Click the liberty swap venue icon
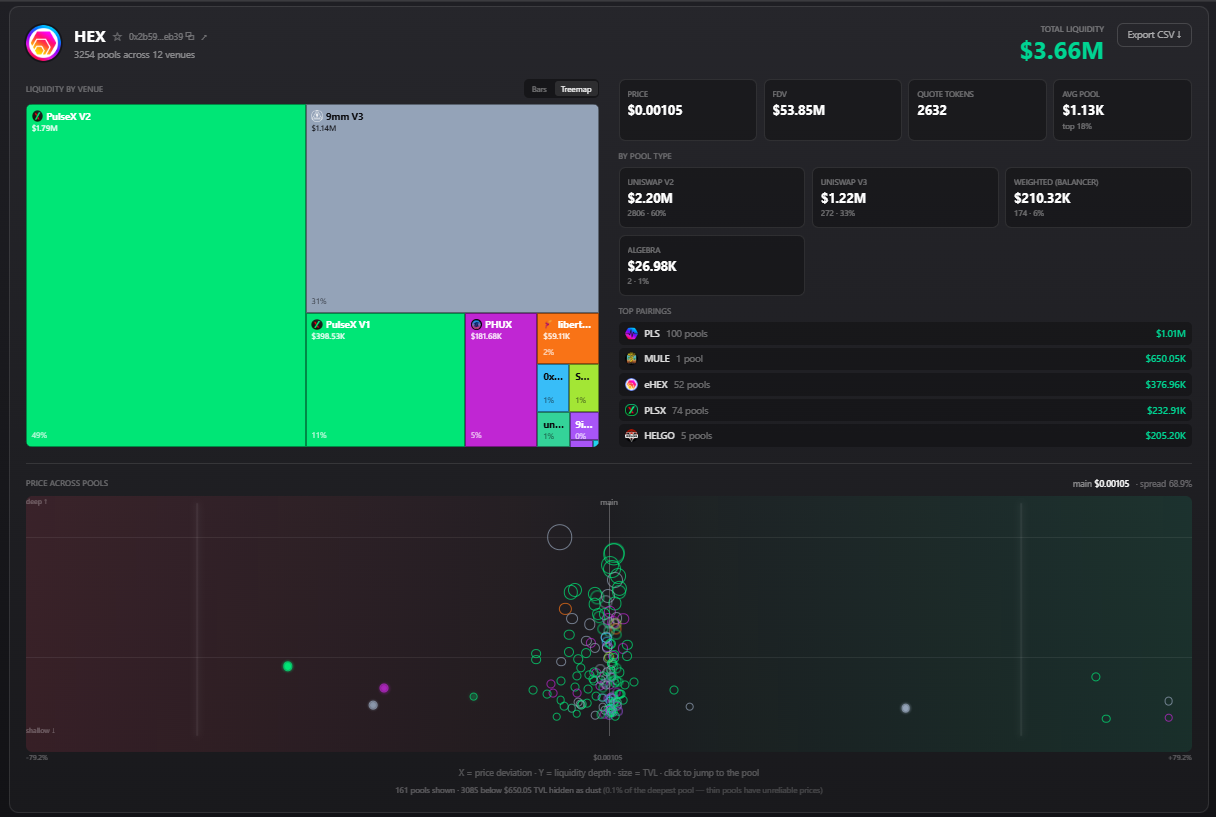Viewport: 1216px width, 817px height. coord(547,324)
